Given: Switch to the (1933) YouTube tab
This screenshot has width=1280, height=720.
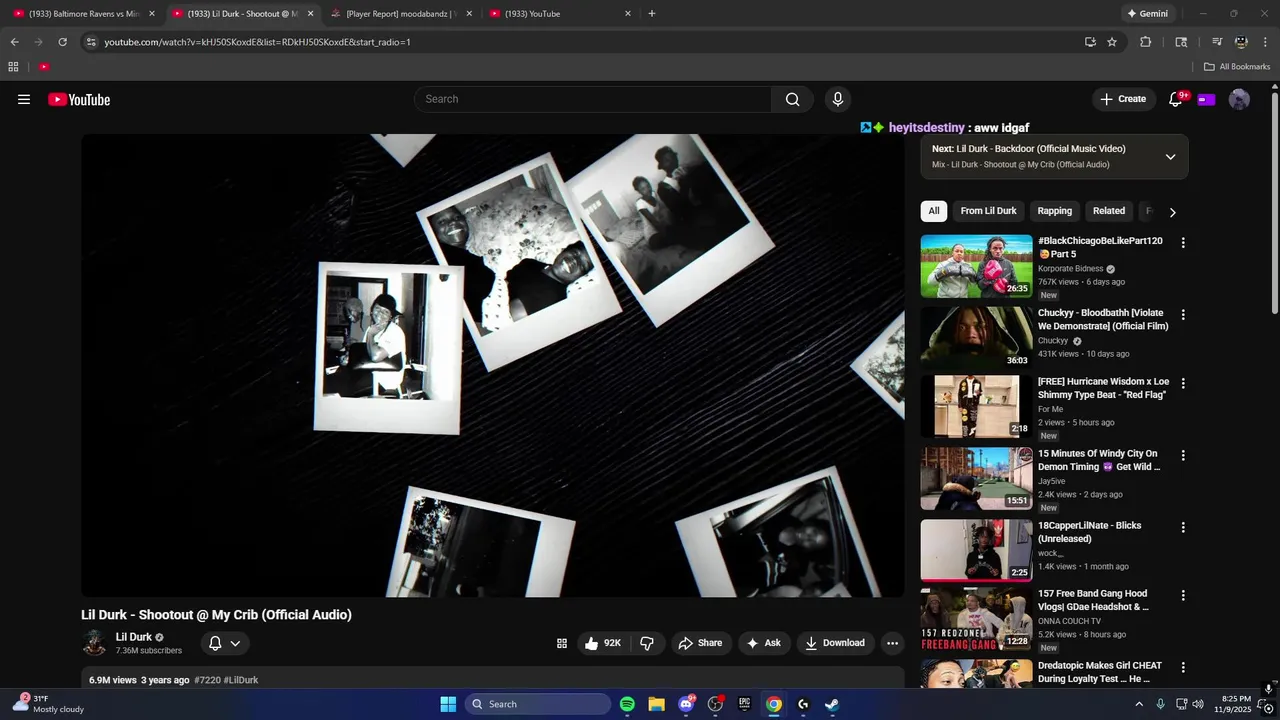Looking at the screenshot, I should [x=560, y=14].
